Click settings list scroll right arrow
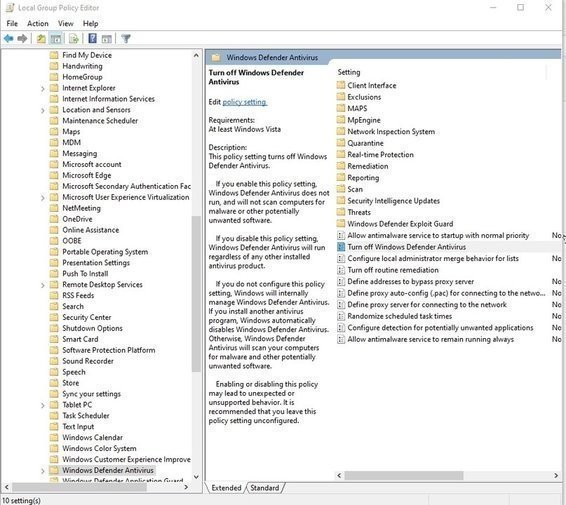The width and height of the screenshot is (566, 505). click(556, 475)
